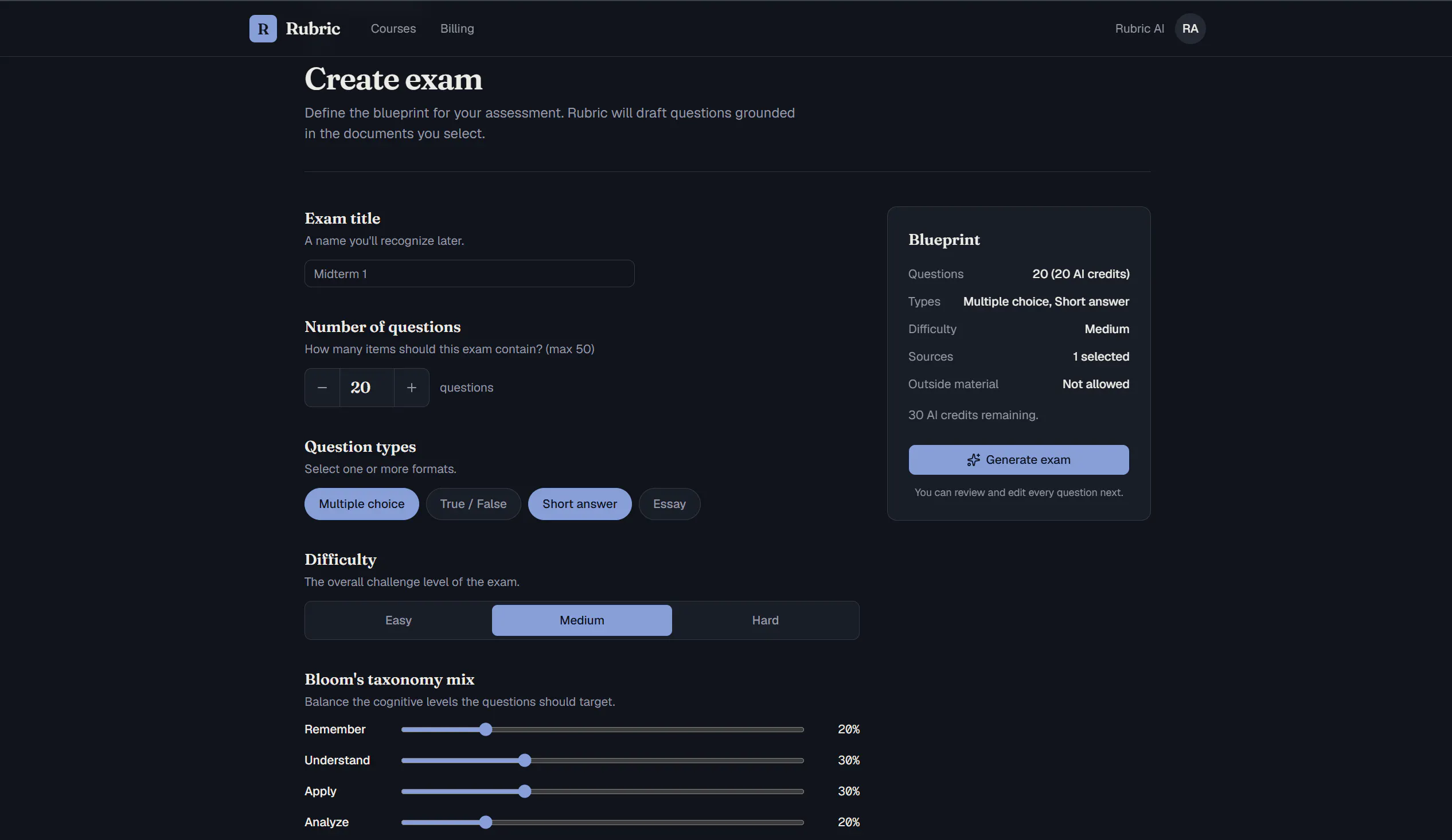Click '20 (20 AI credits)' value

tap(1080, 274)
